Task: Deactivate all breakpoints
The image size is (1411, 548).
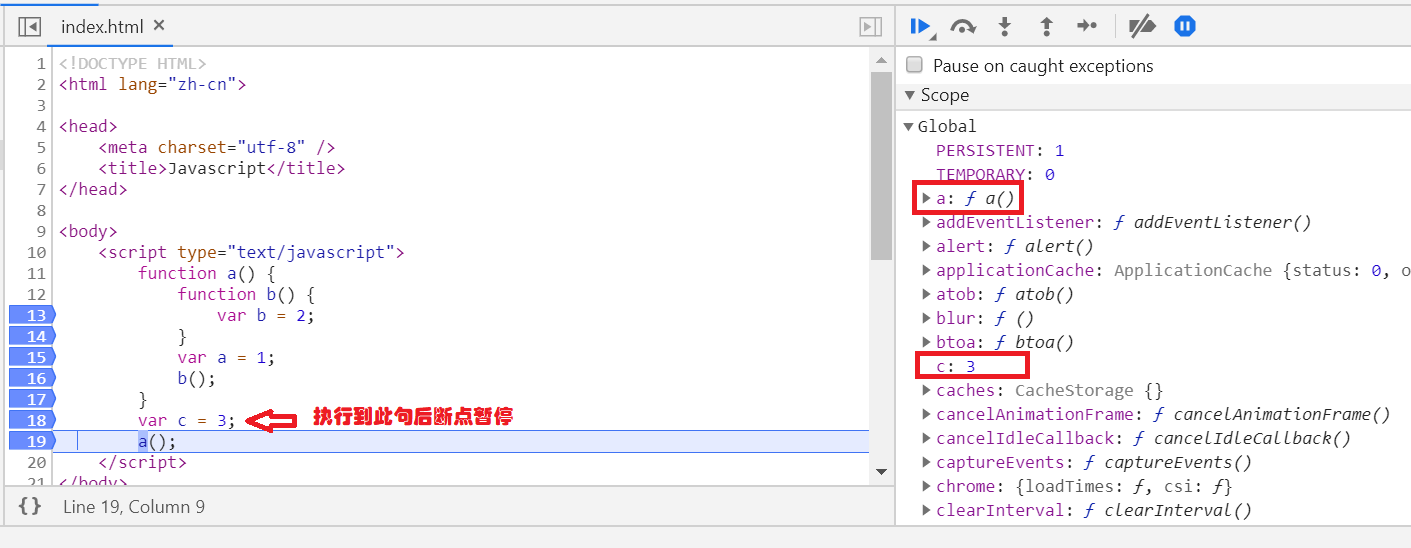Action: (1141, 27)
